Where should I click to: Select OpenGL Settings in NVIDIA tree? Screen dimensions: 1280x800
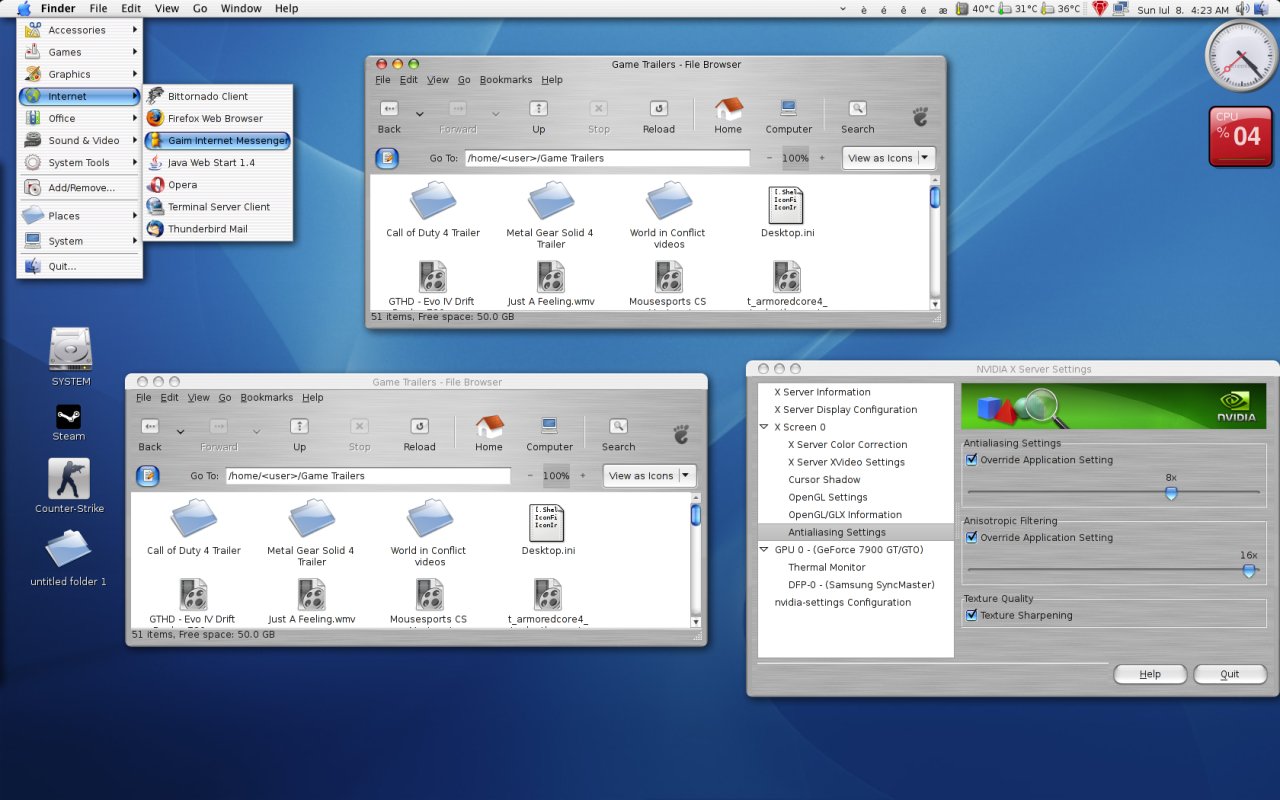pyautogui.click(x=827, y=497)
